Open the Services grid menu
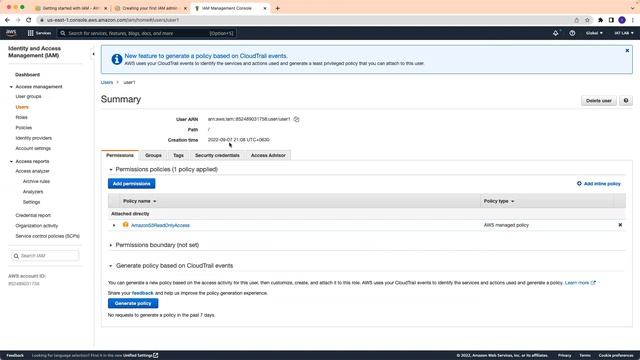Image resolution: width=640 pixels, height=360 pixels. click(39, 33)
